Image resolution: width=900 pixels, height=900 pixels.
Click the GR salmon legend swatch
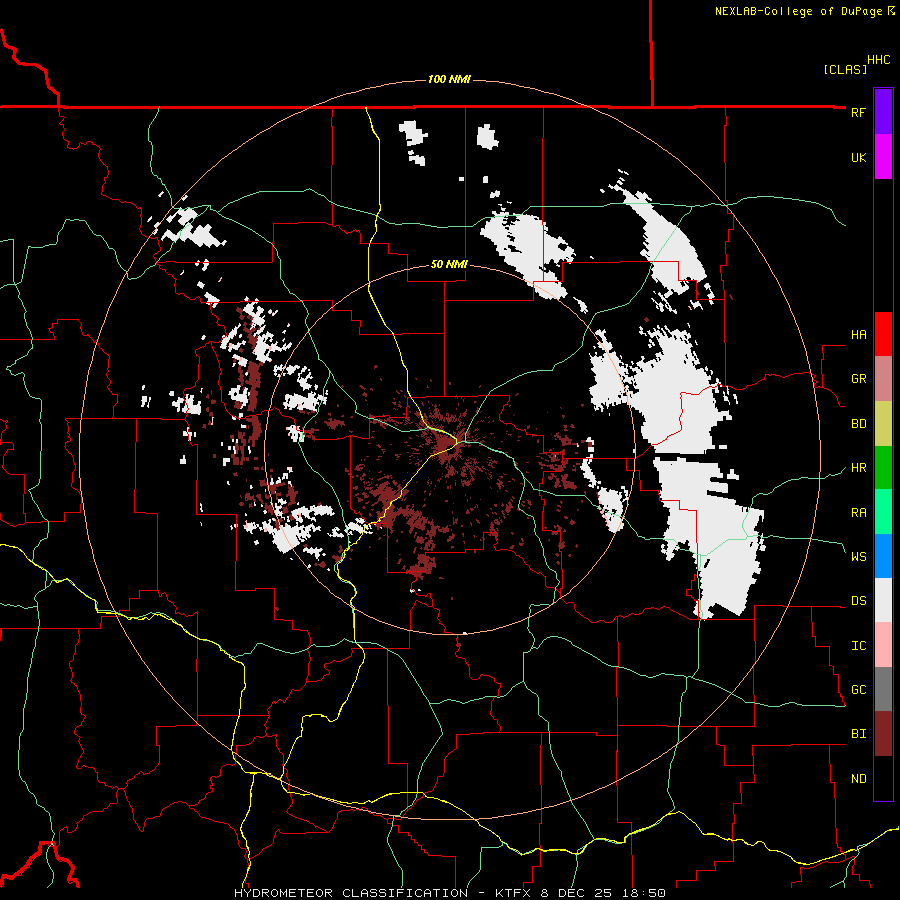click(883, 379)
